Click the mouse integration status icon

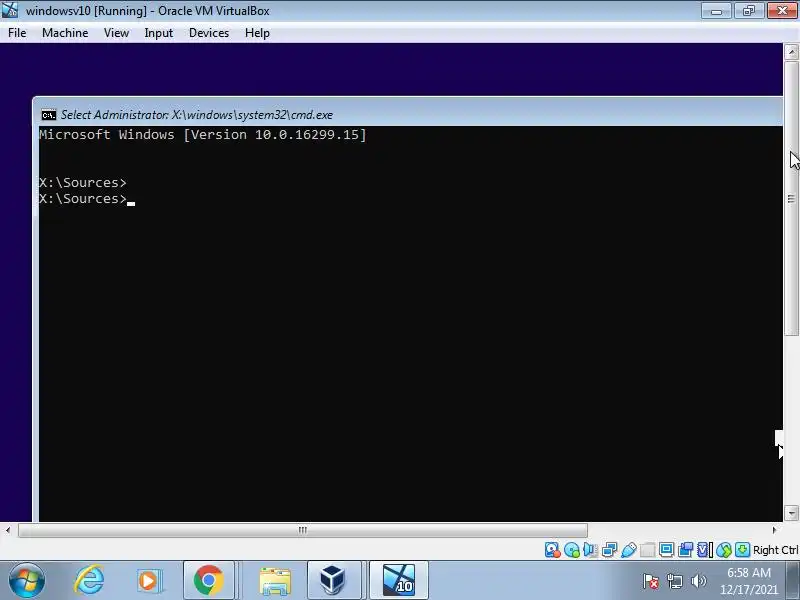click(723, 549)
